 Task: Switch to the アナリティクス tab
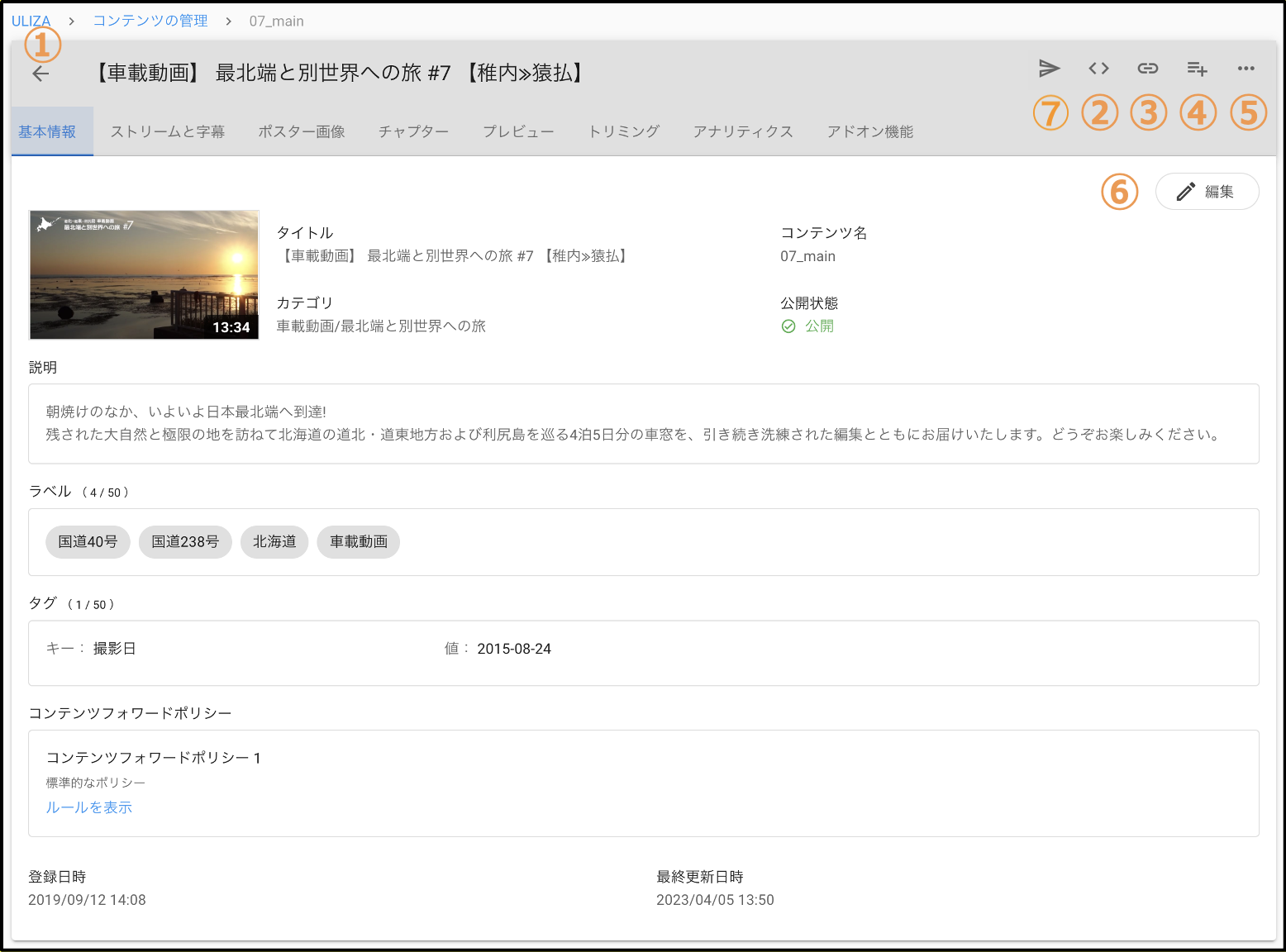(743, 132)
